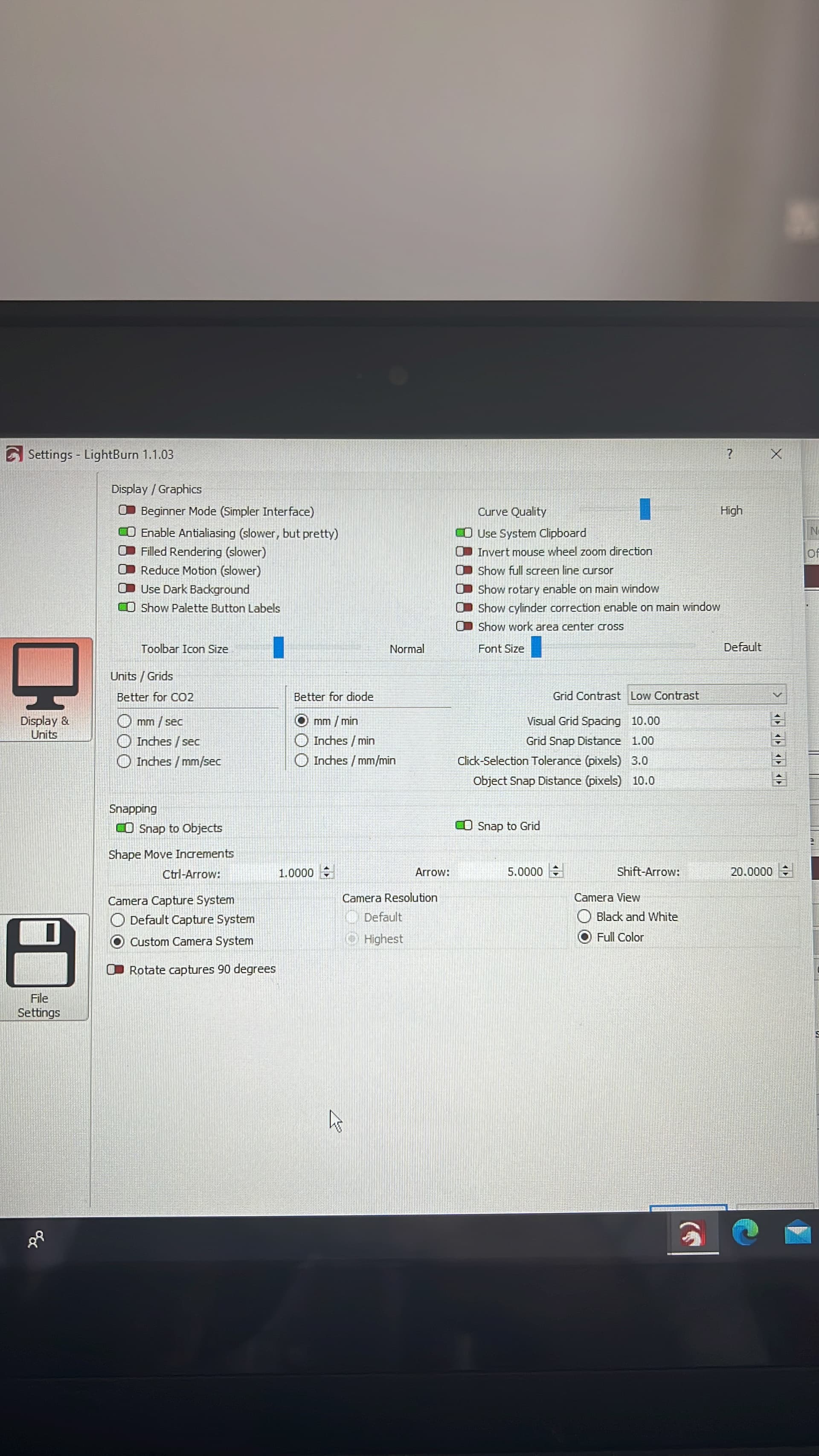
Task: Click the Object Snap Distance stepper arrows
Action: click(779, 779)
